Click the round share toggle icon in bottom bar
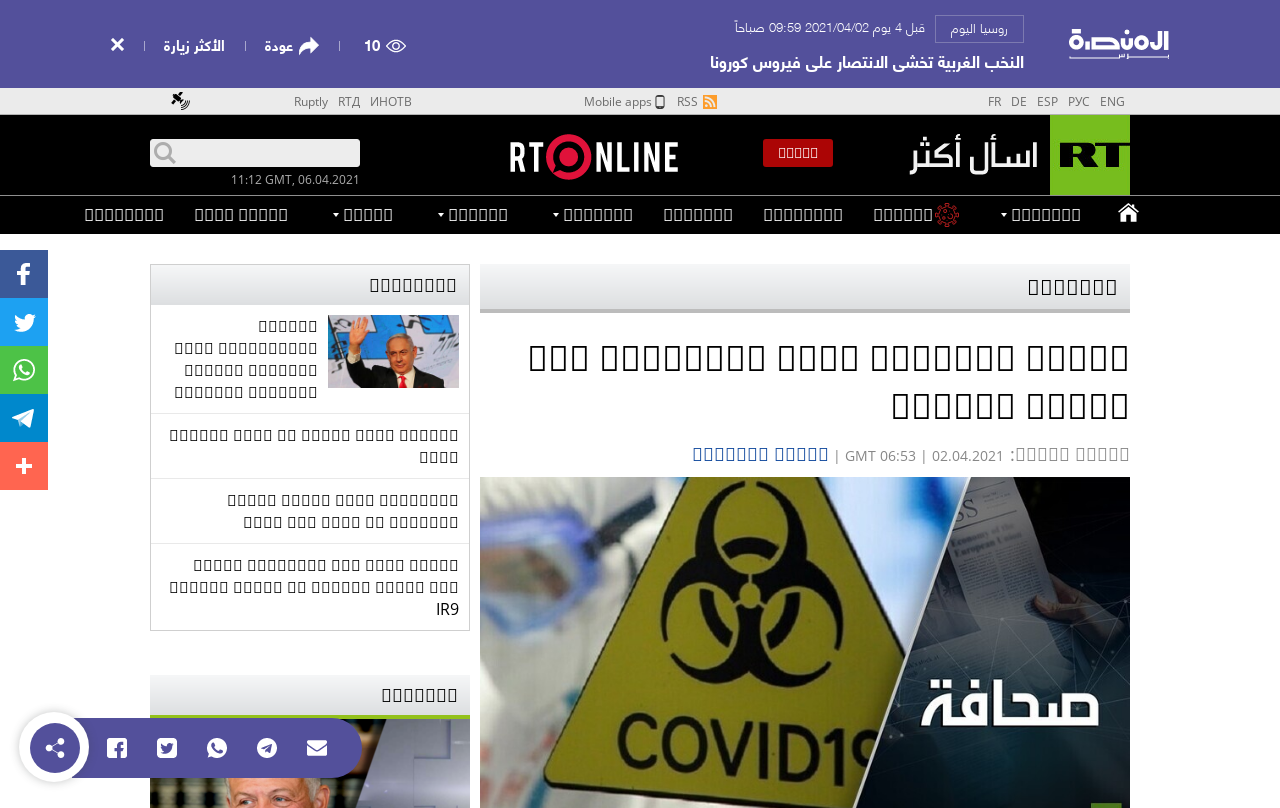The height and width of the screenshot is (808, 1280). click(x=55, y=748)
